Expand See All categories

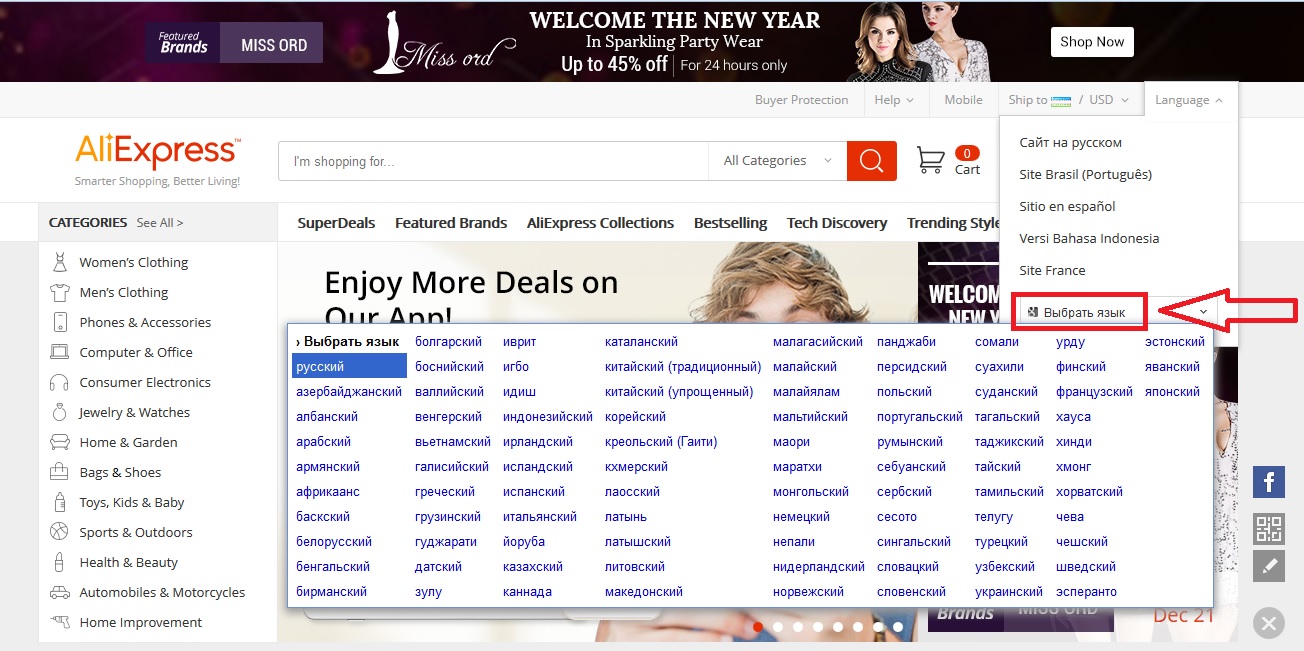(160, 223)
